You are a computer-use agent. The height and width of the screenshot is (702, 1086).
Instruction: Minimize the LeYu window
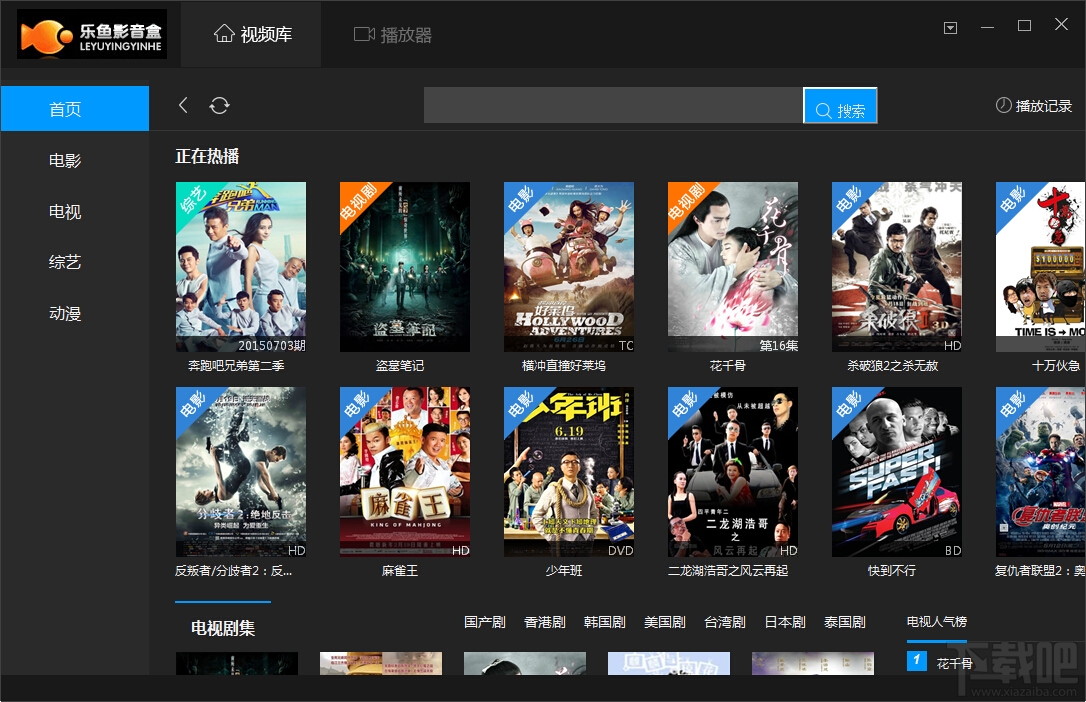(x=988, y=27)
